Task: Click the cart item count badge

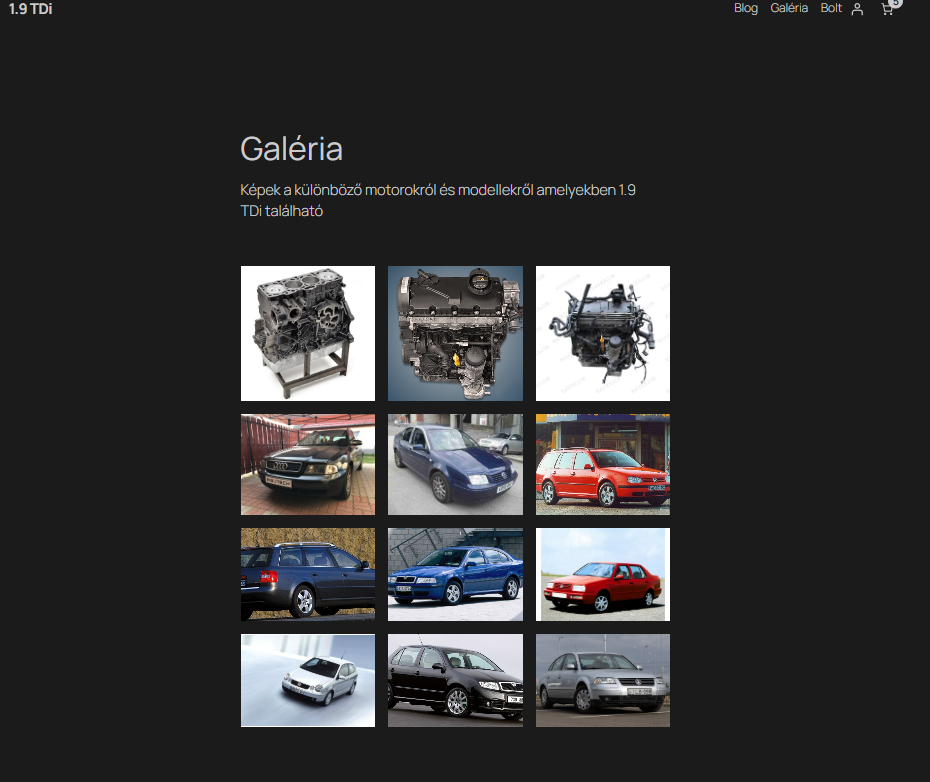Action: (x=895, y=3)
